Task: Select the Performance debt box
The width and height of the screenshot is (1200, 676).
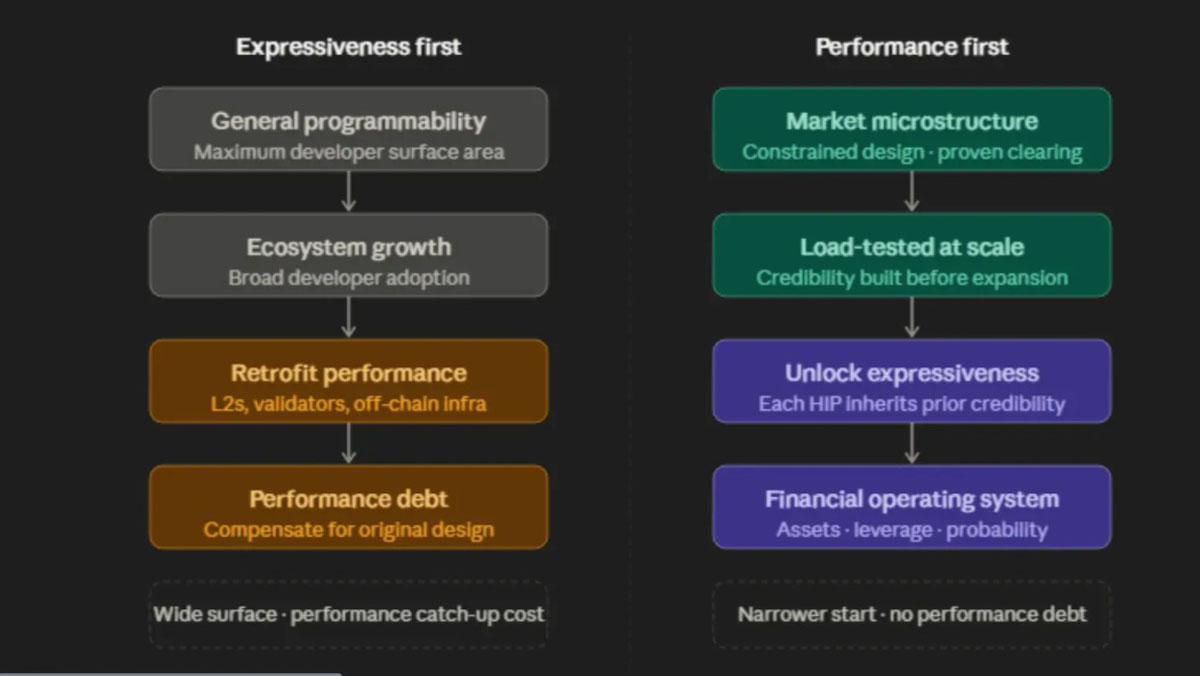Action: [348, 507]
